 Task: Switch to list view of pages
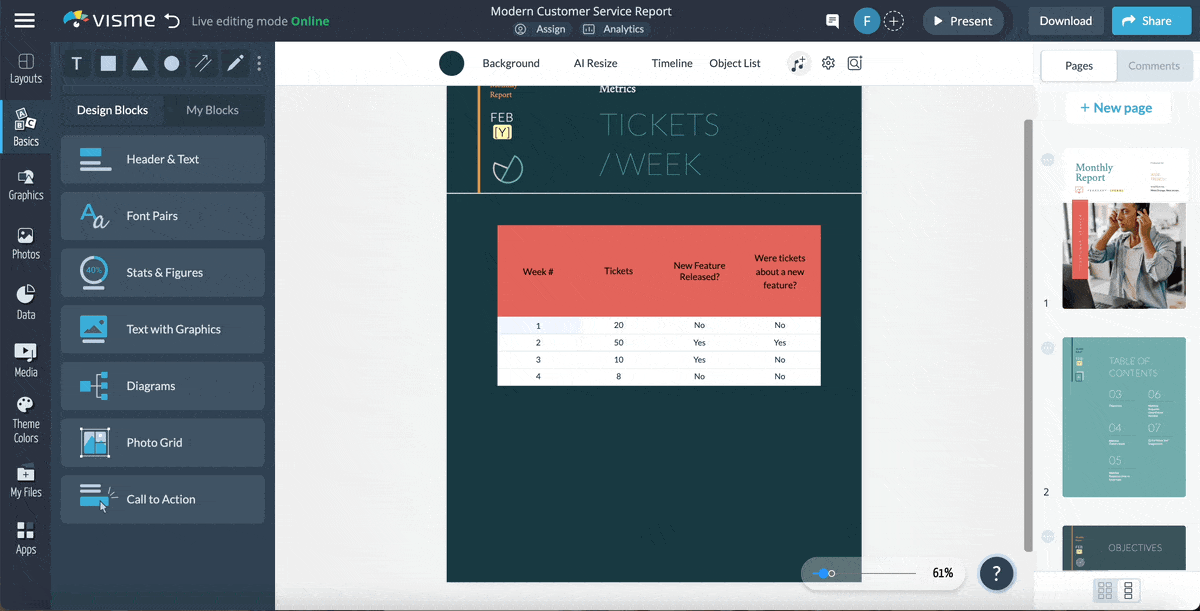coord(1128,590)
